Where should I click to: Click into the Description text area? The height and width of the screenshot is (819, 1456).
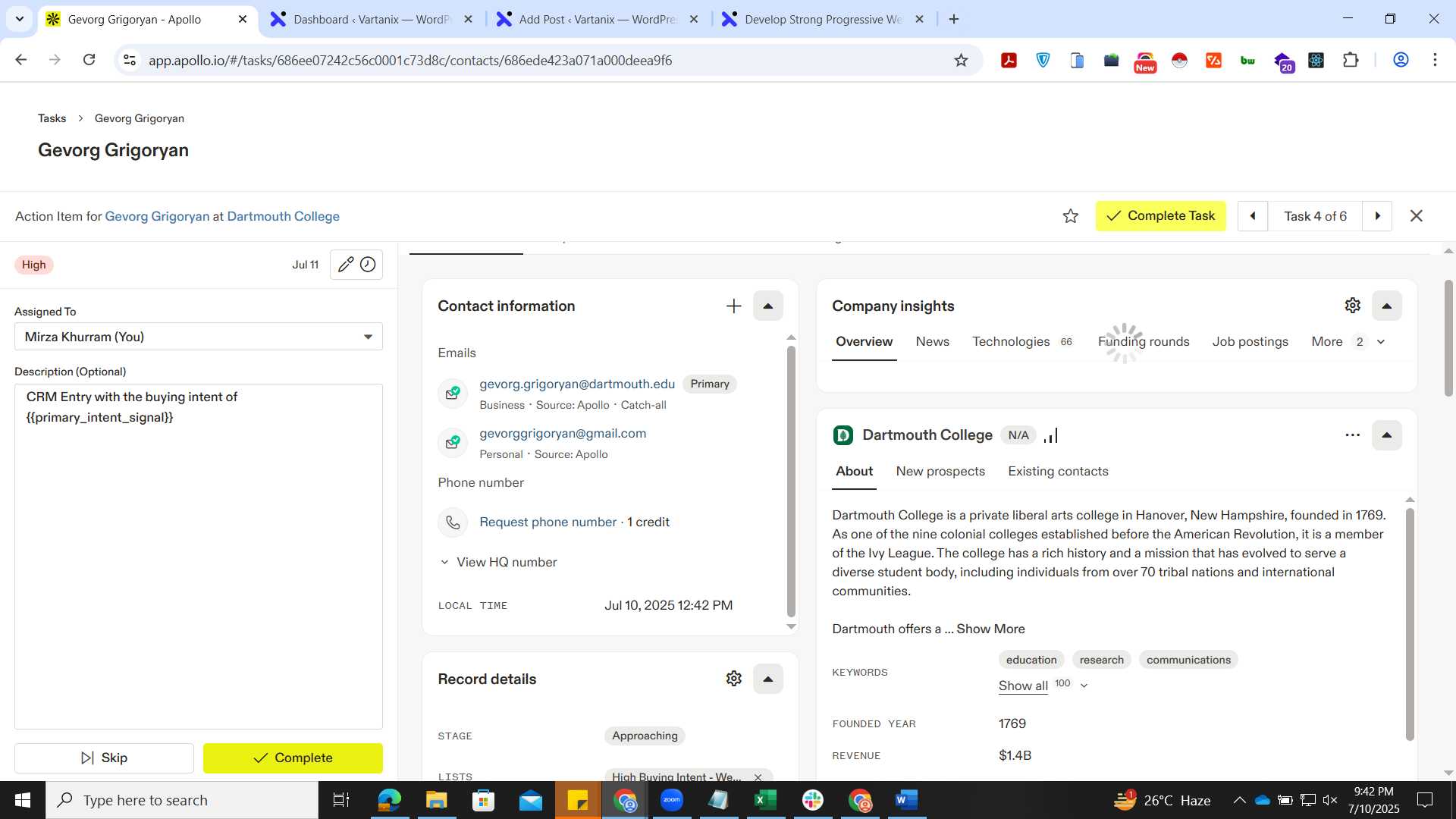pyautogui.click(x=198, y=557)
